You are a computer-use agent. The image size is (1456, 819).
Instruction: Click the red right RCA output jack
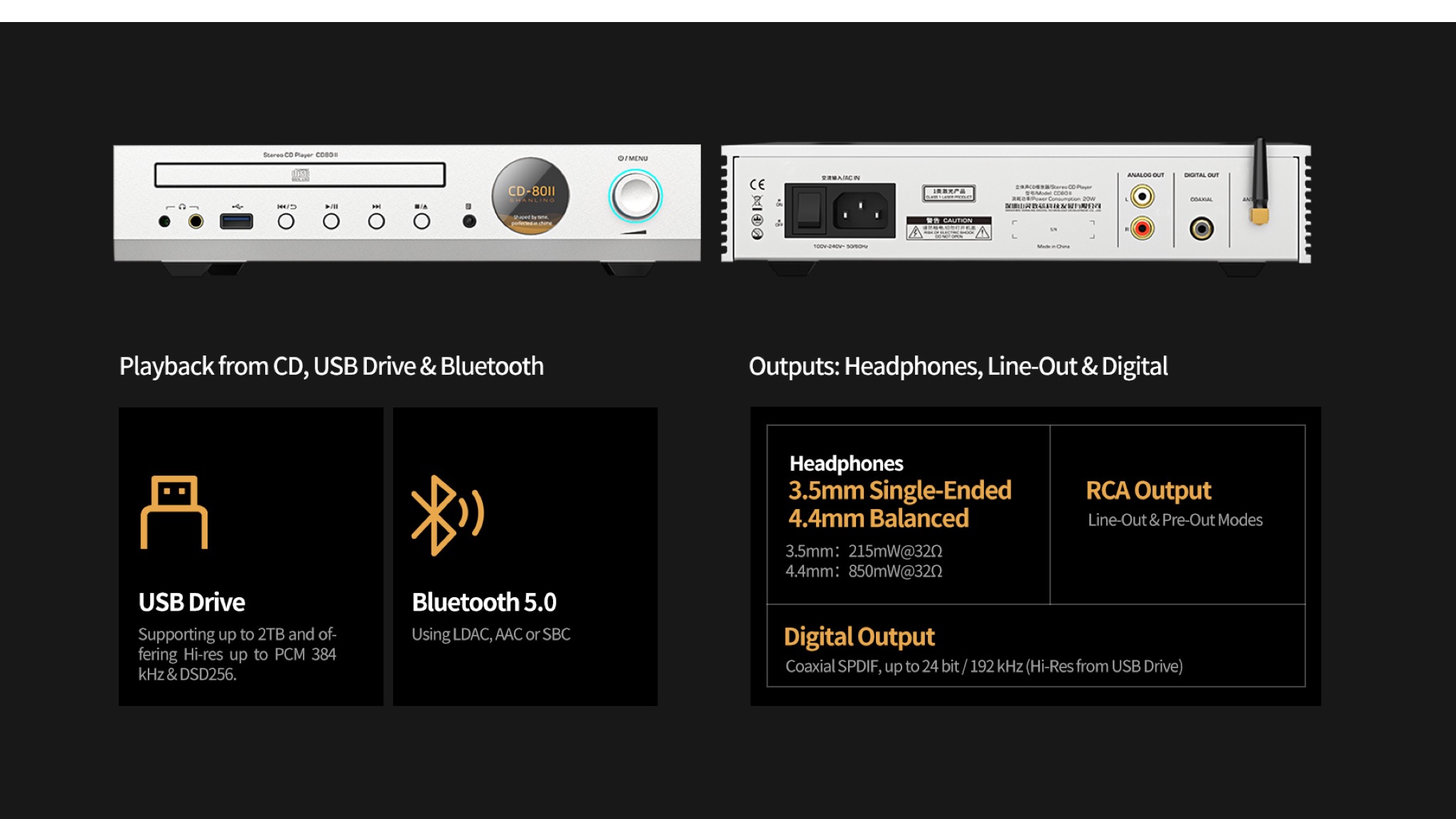point(1142,228)
